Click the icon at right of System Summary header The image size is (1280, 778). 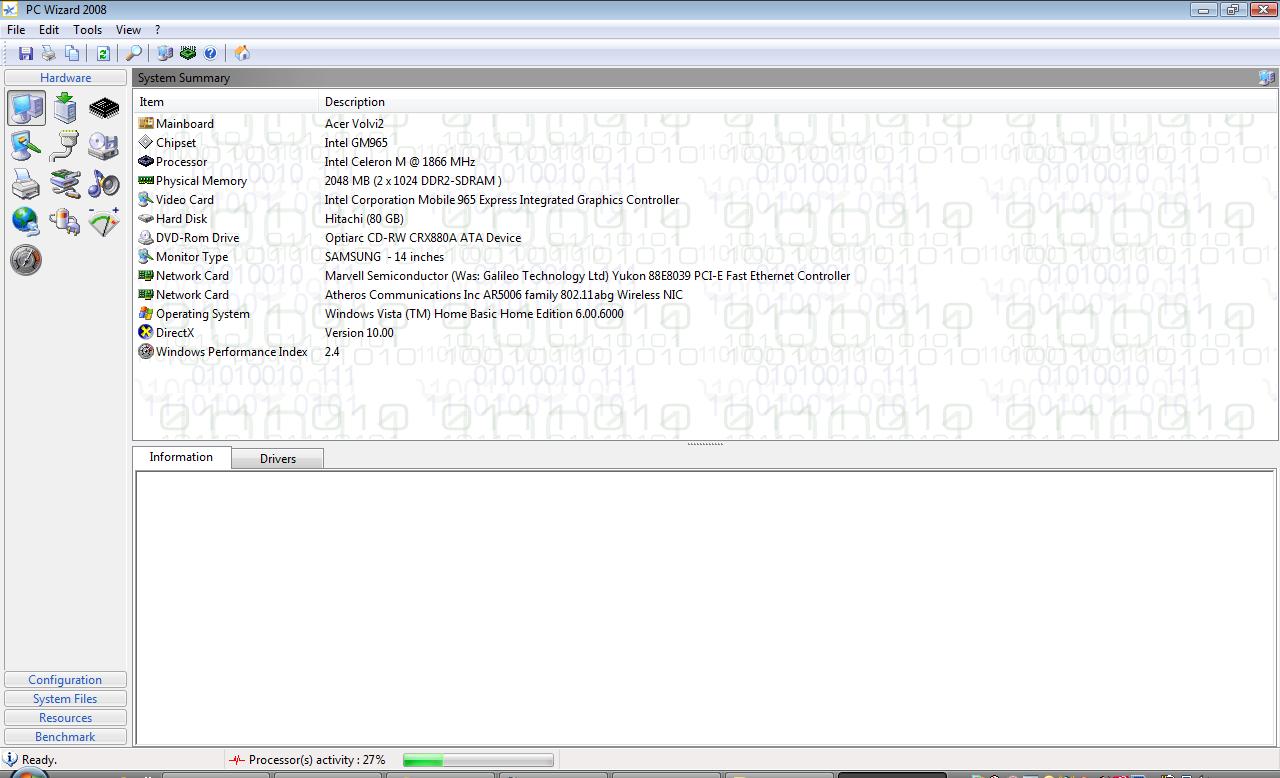pyautogui.click(x=1266, y=78)
